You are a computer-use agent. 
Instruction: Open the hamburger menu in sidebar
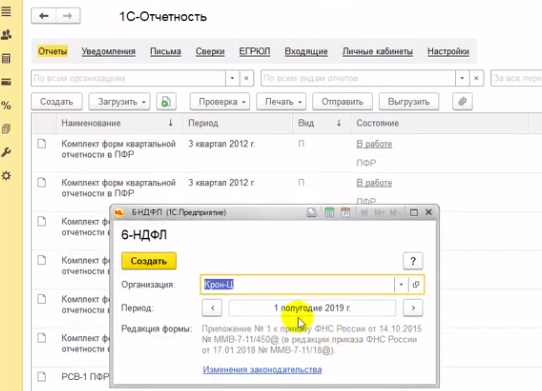coord(6,11)
